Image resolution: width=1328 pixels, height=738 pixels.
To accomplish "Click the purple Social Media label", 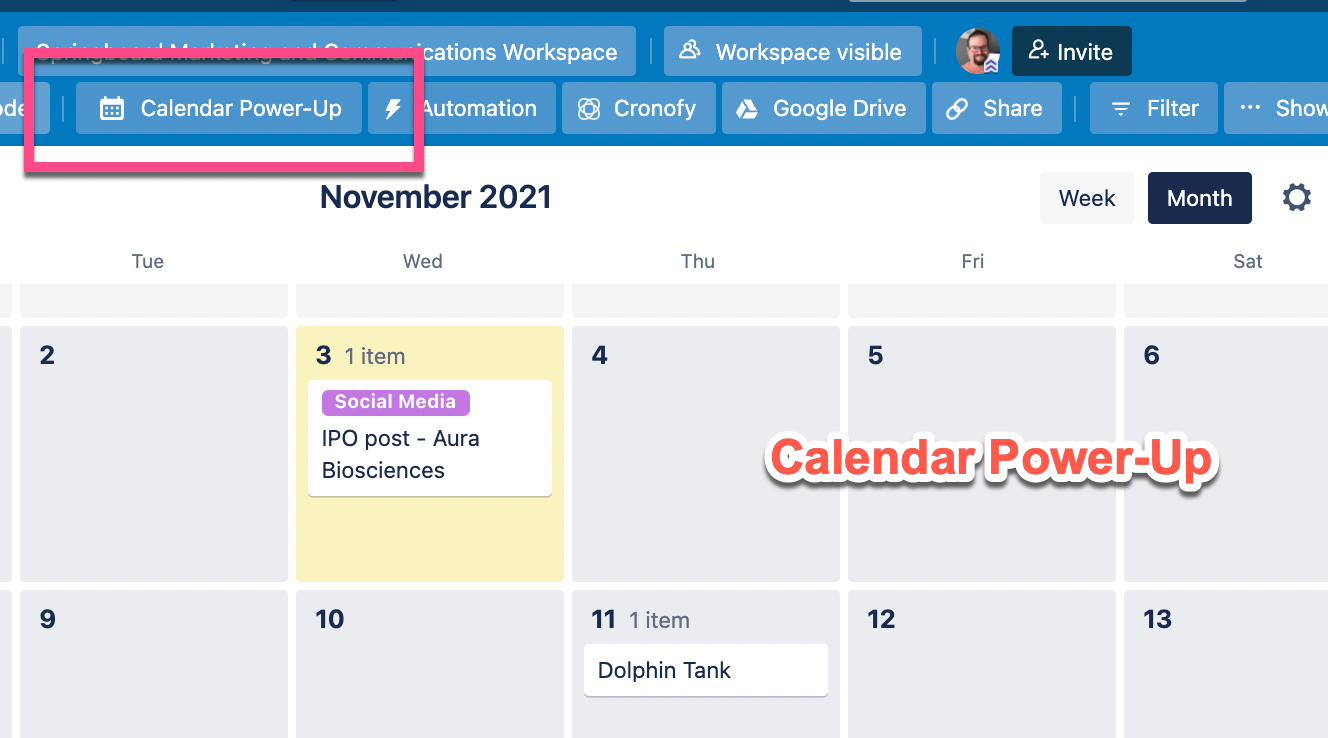I will [395, 402].
